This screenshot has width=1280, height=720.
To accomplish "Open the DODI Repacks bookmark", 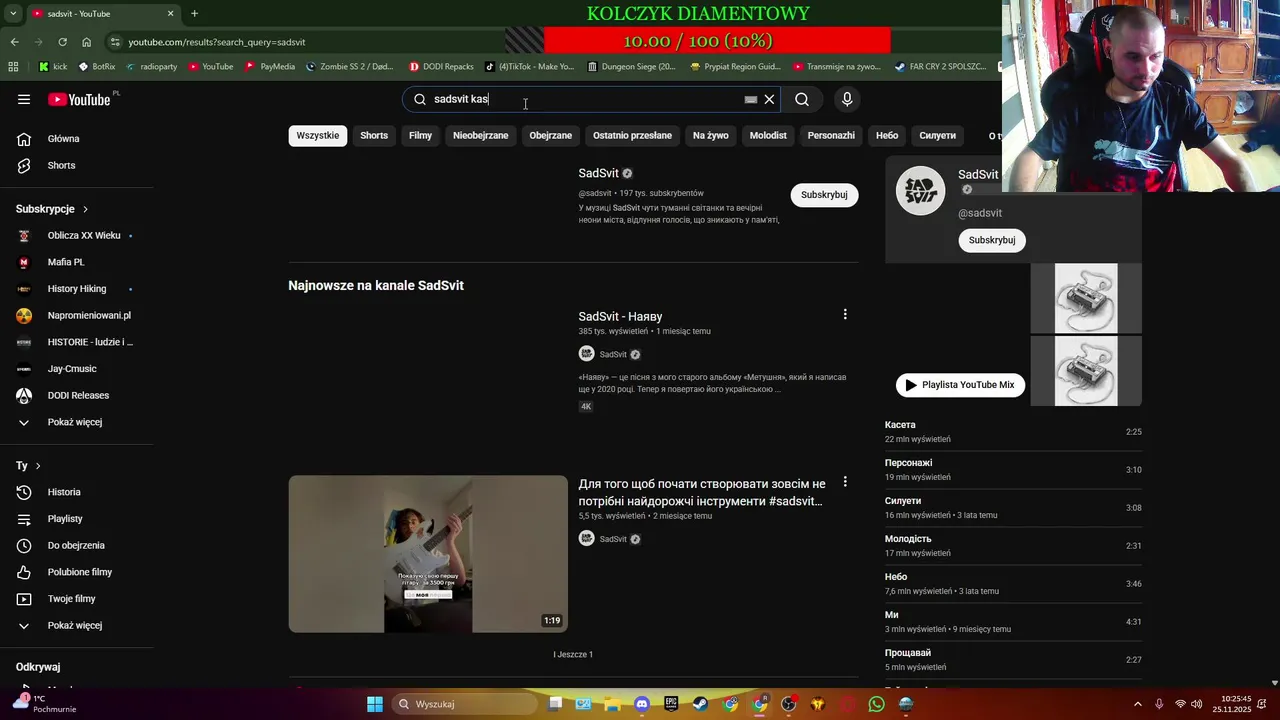I will [x=441, y=67].
